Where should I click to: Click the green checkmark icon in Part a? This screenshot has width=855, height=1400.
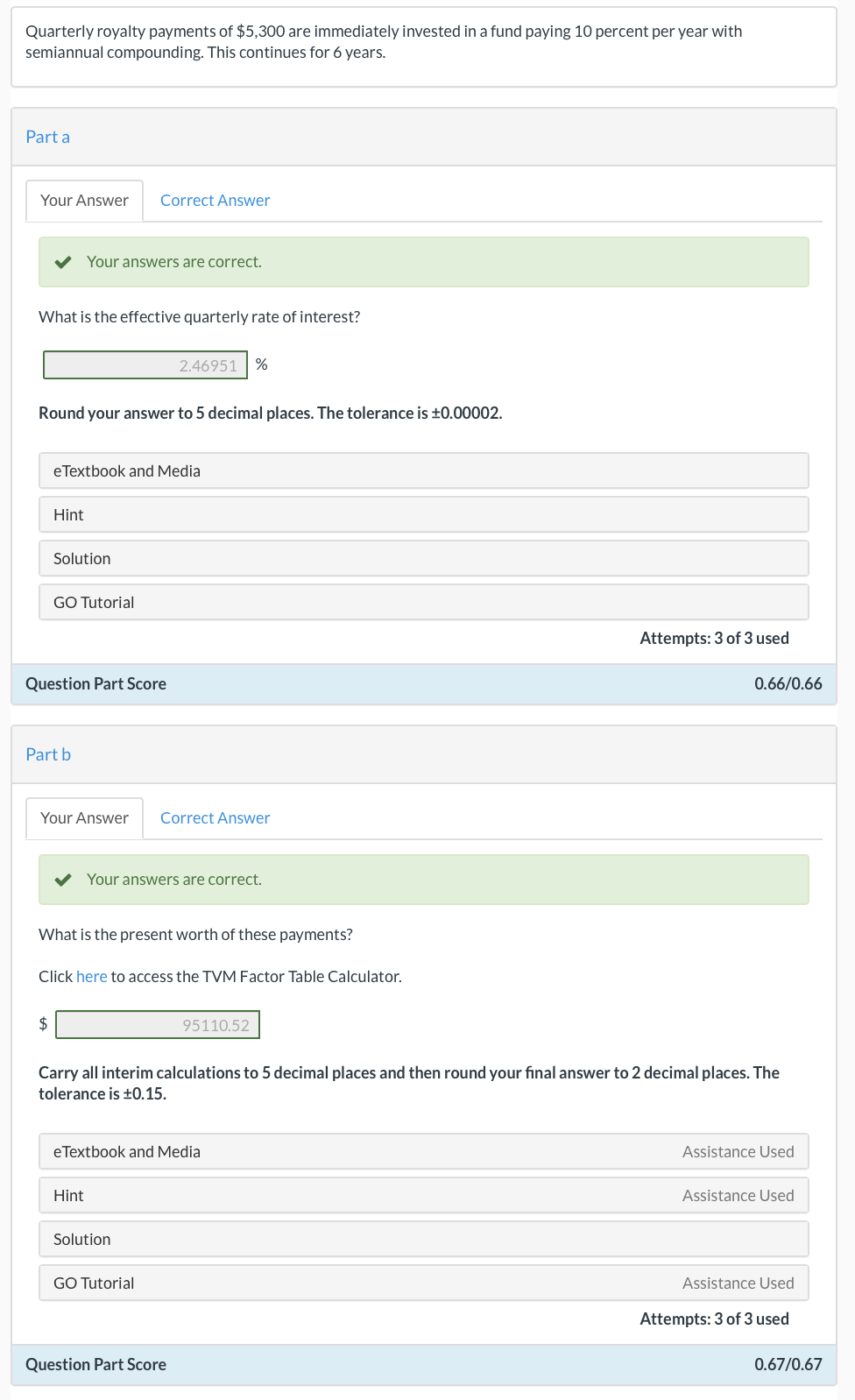(x=63, y=261)
